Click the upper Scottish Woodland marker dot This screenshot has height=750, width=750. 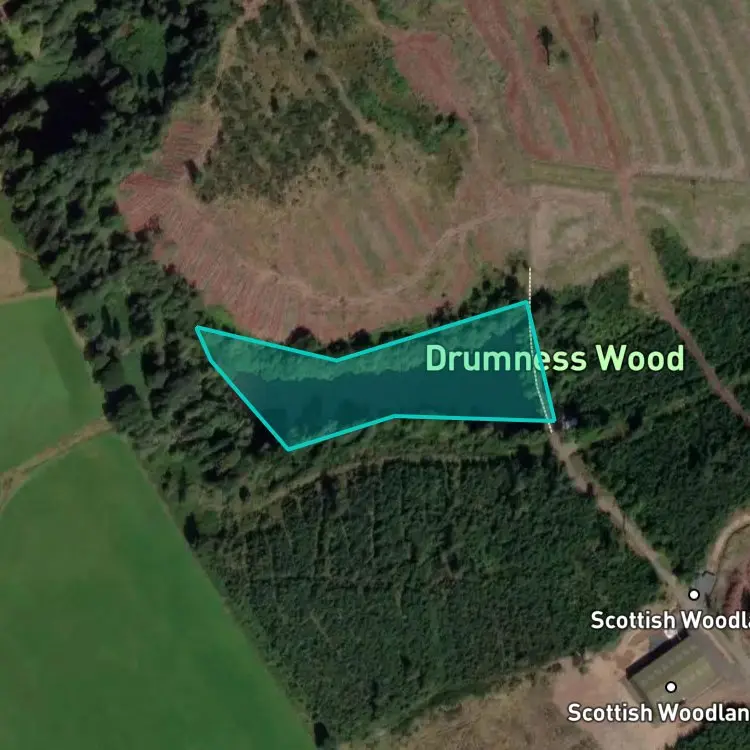[x=694, y=595]
